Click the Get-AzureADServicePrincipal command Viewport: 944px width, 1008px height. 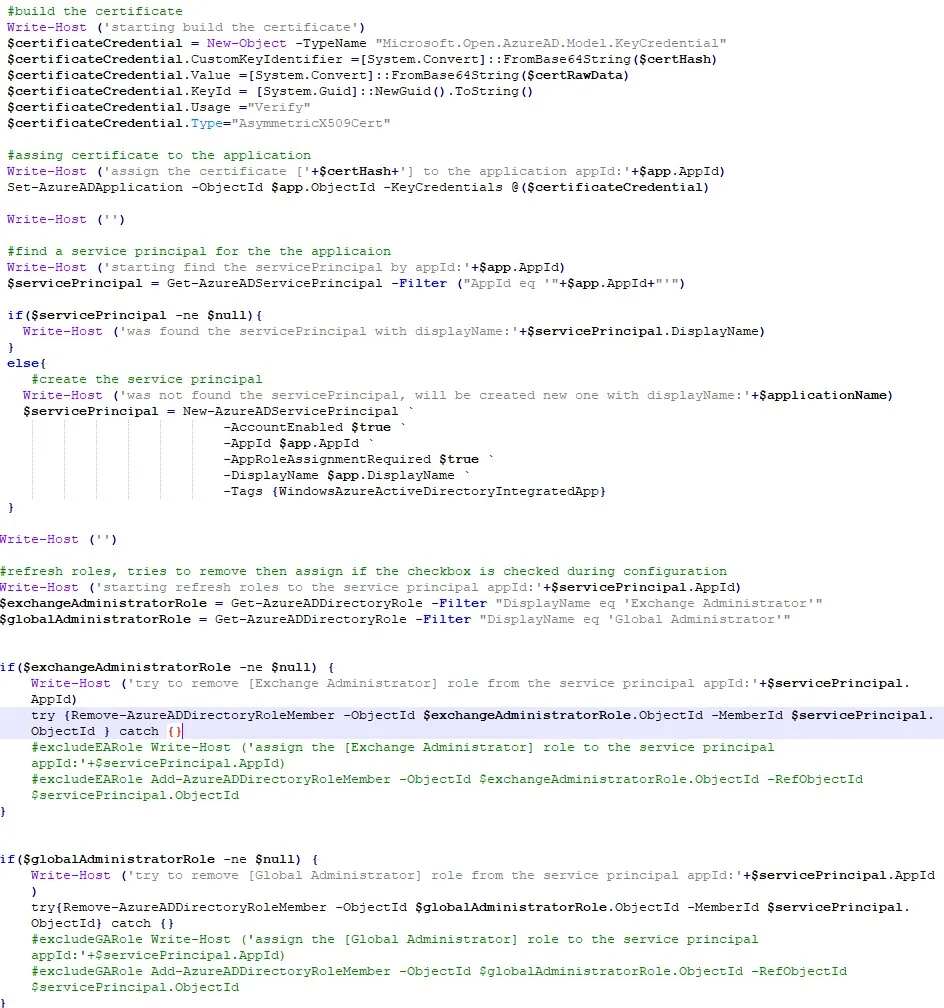pyautogui.click(x=275, y=284)
